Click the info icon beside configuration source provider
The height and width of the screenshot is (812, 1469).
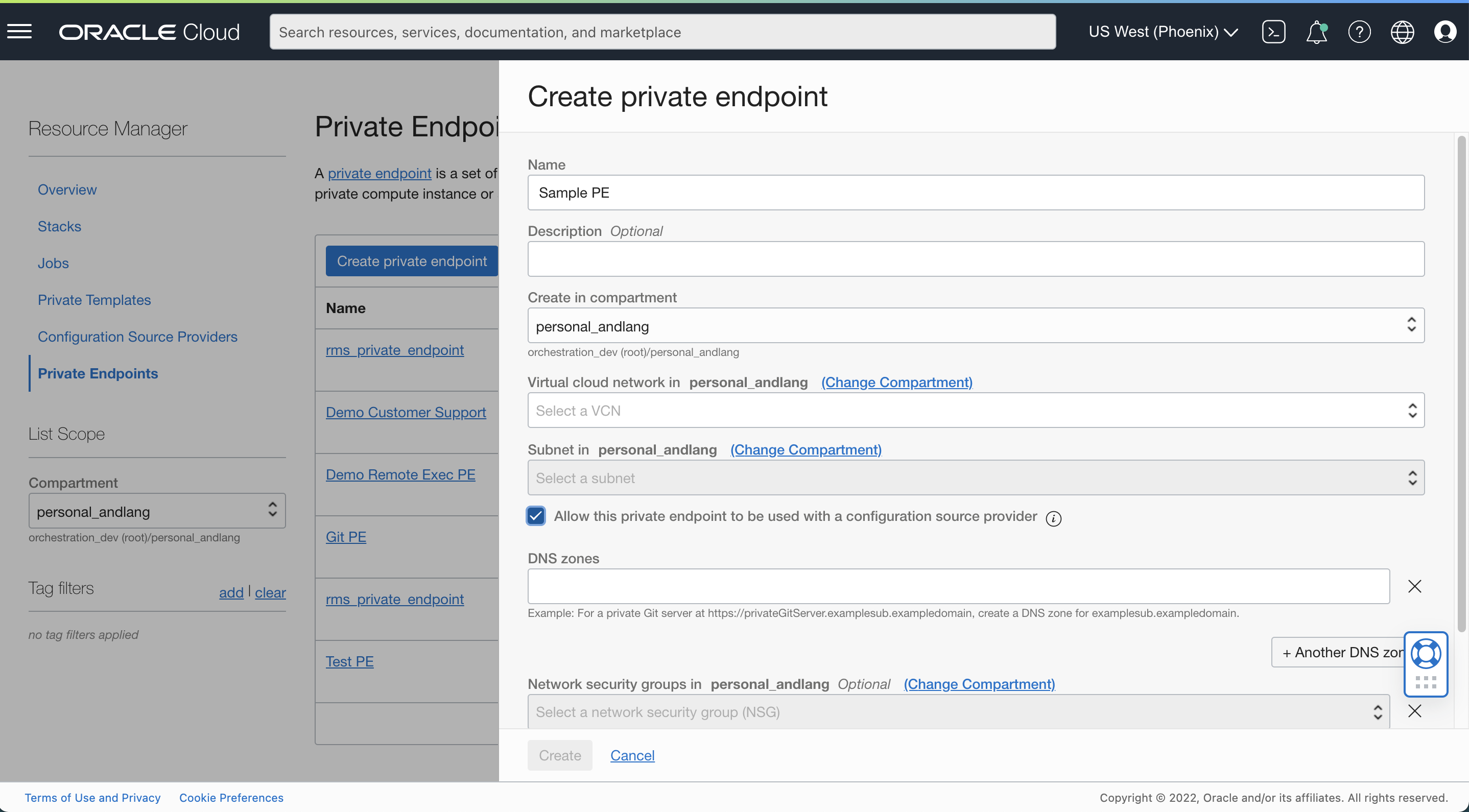pos(1053,518)
